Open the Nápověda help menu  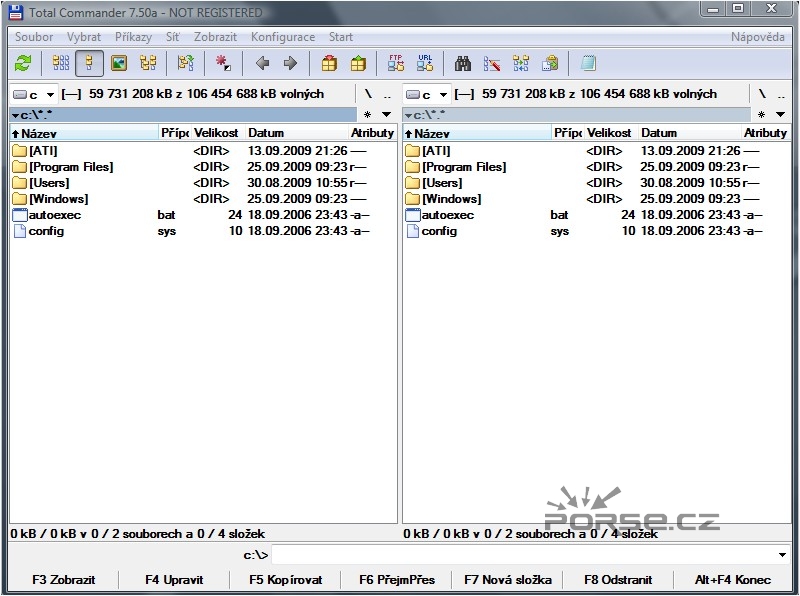point(758,37)
